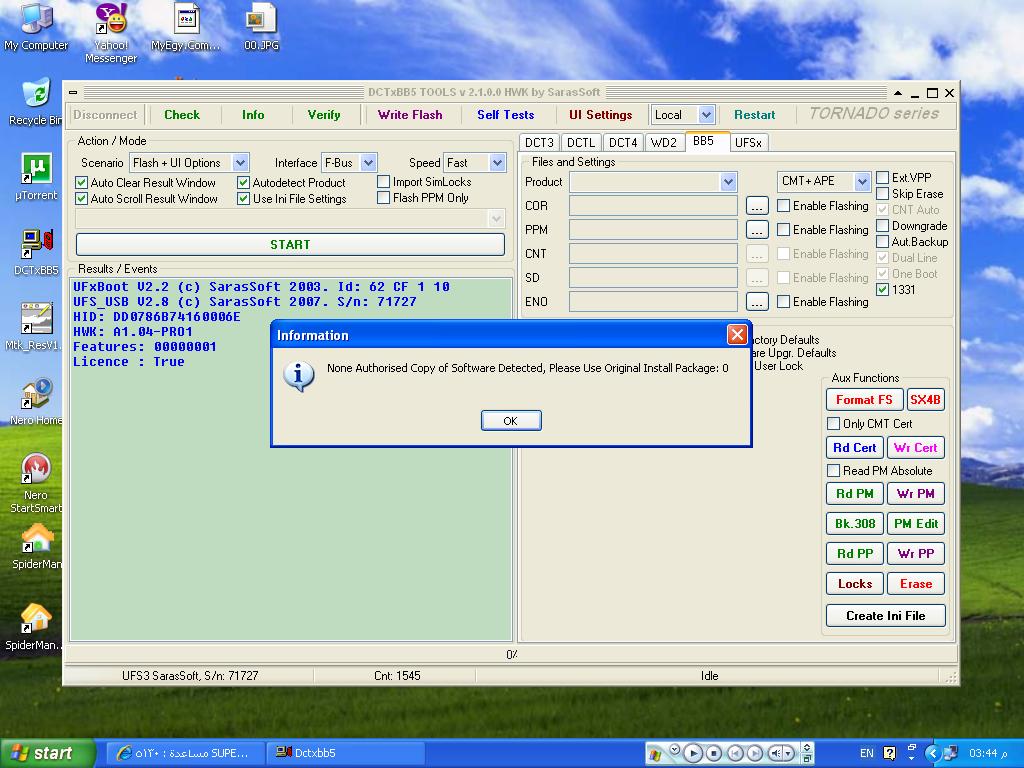Open My Computer desktop icon
1024x768 pixels.
click(36, 26)
